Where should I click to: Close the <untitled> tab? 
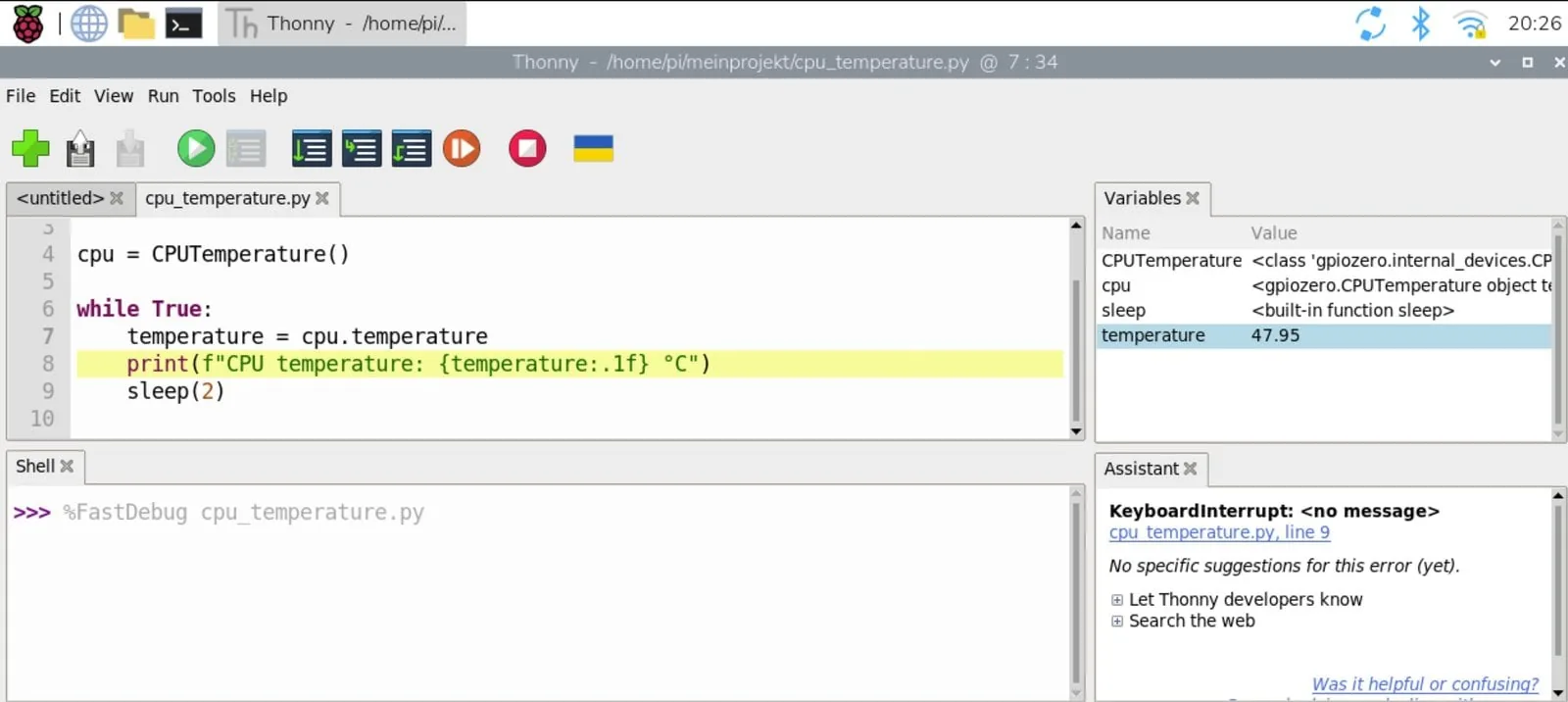click(117, 198)
